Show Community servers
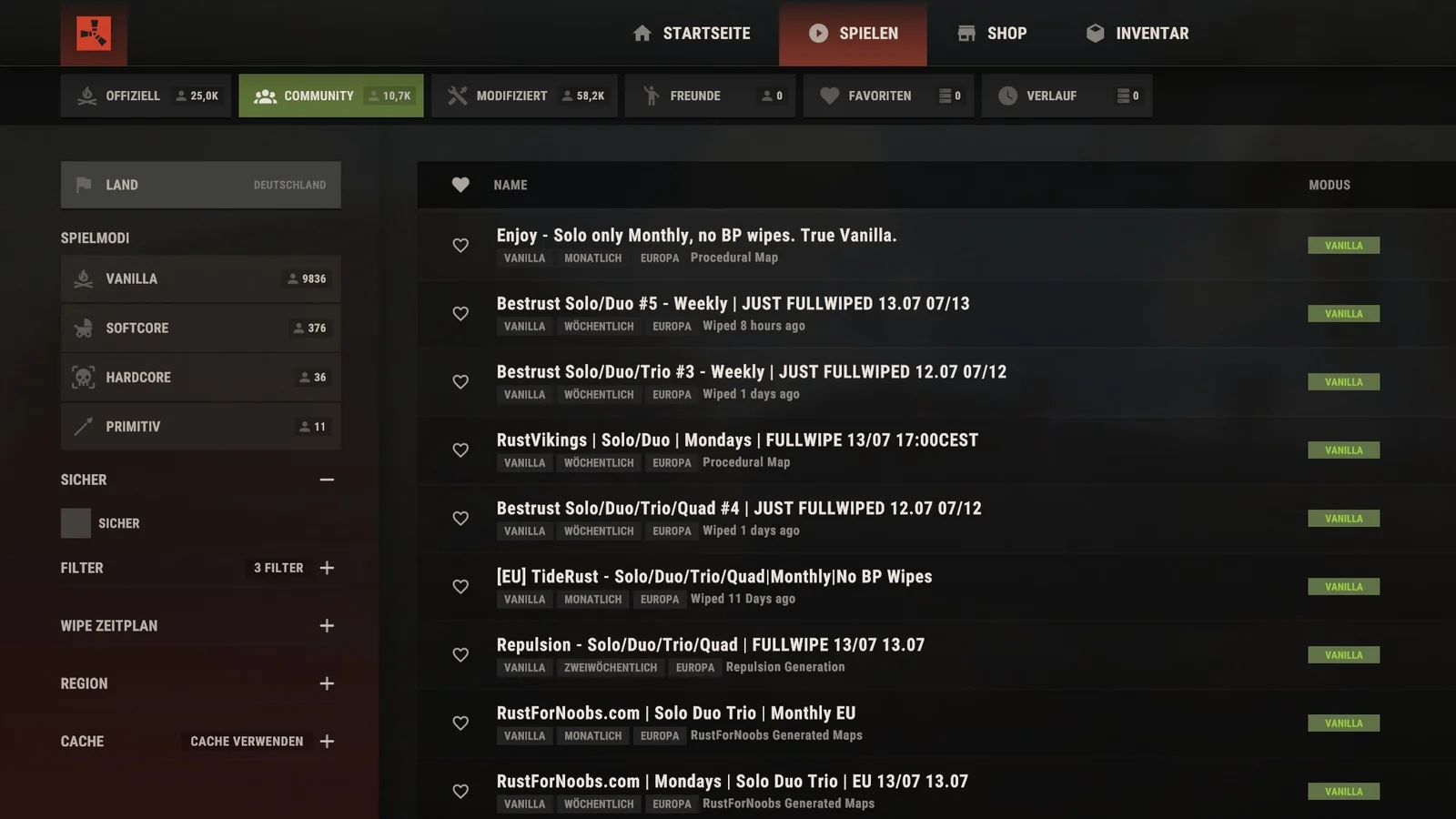This screenshot has height=819, width=1456. (x=331, y=96)
